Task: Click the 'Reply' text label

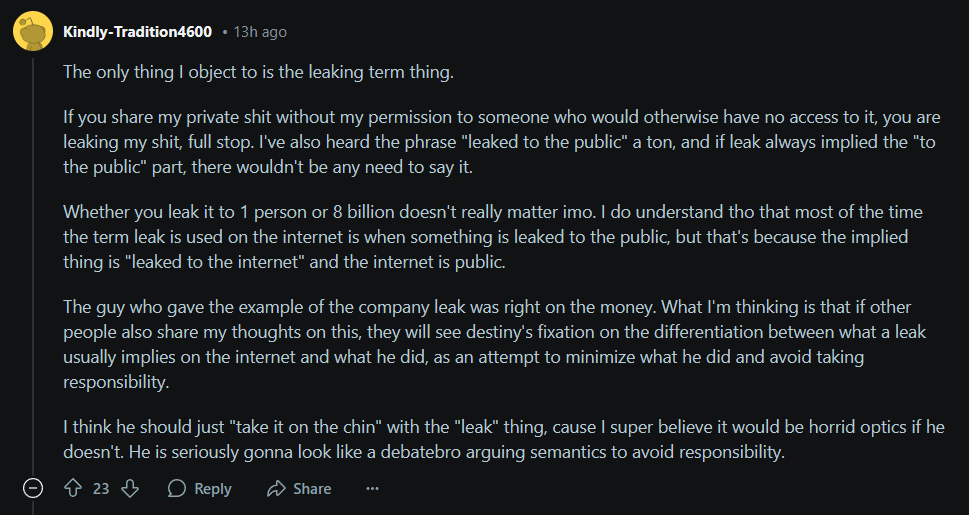Action: [x=213, y=489]
